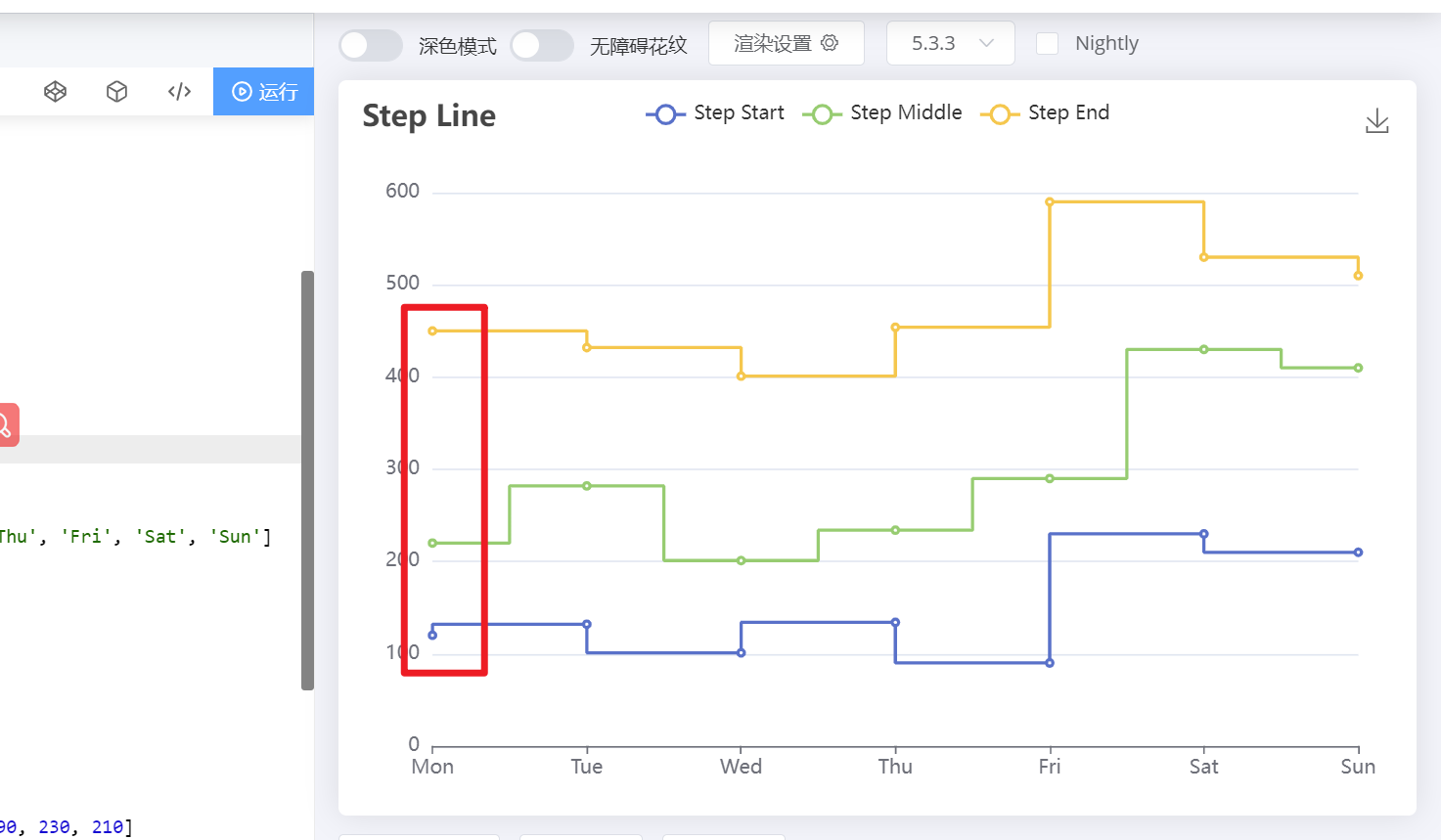Toggle the dark mode switch

pos(370,45)
